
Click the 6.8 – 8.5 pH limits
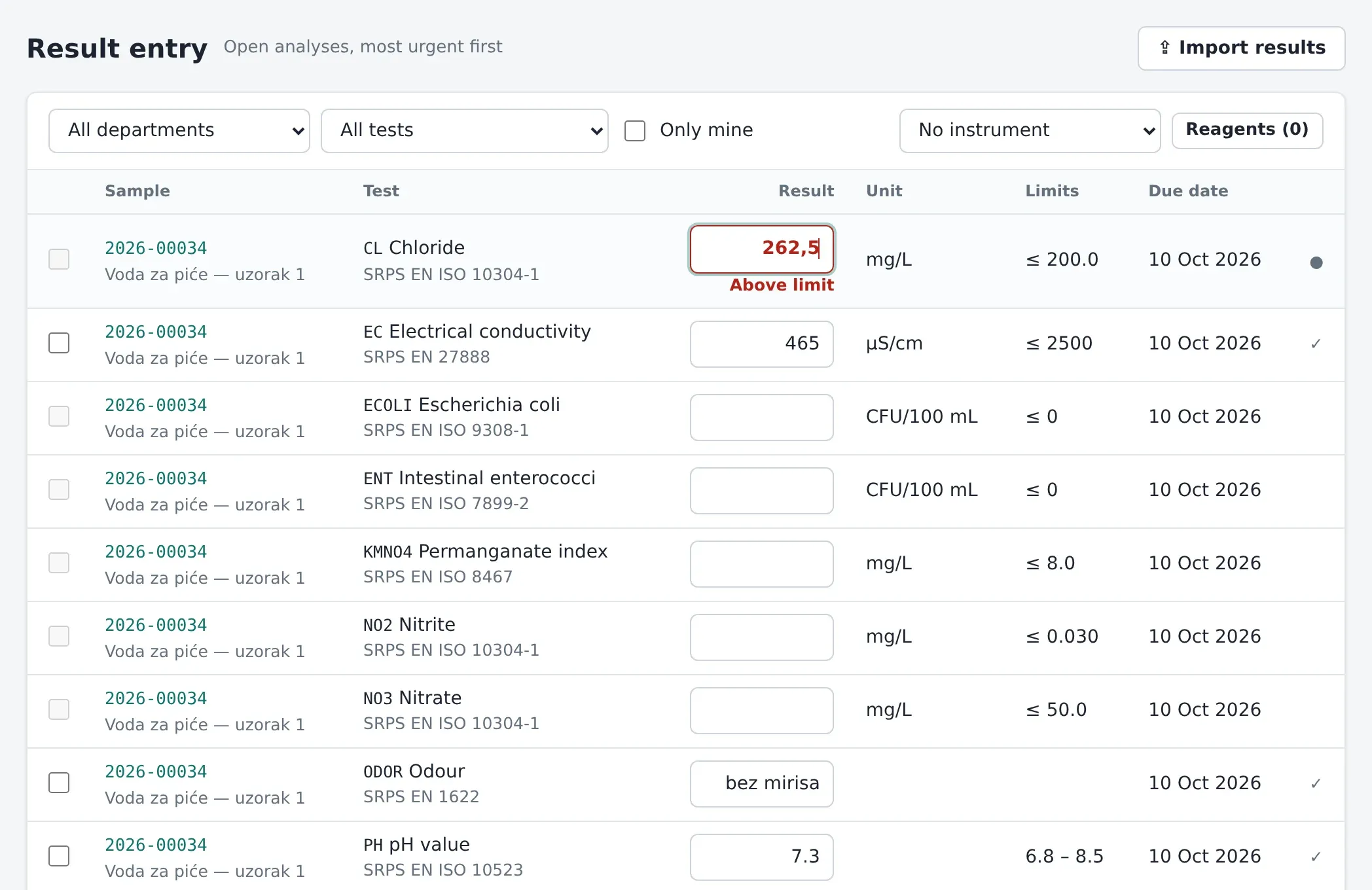coord(1064,857)
